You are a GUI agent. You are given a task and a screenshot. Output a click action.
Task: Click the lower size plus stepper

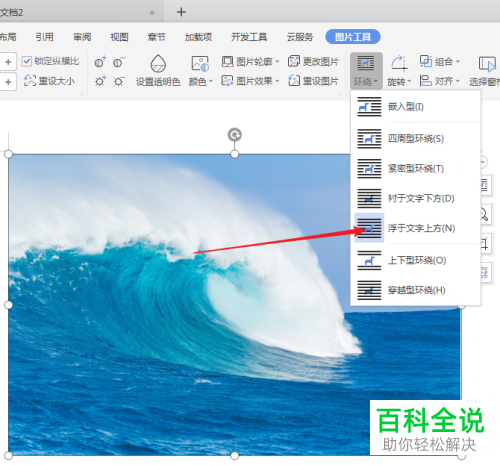pos(8,81)
